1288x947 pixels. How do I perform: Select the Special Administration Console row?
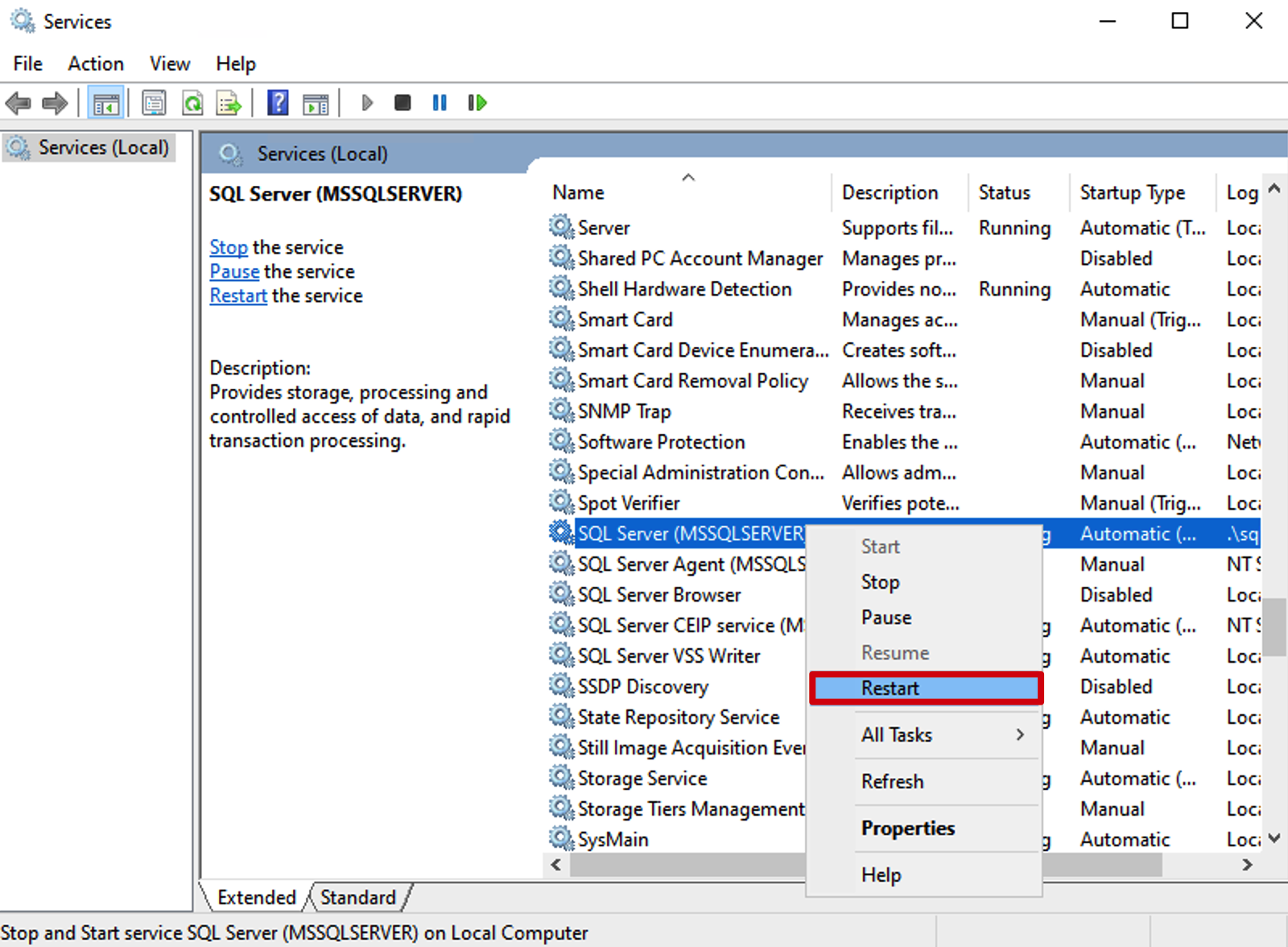click(x=903, y=472)
